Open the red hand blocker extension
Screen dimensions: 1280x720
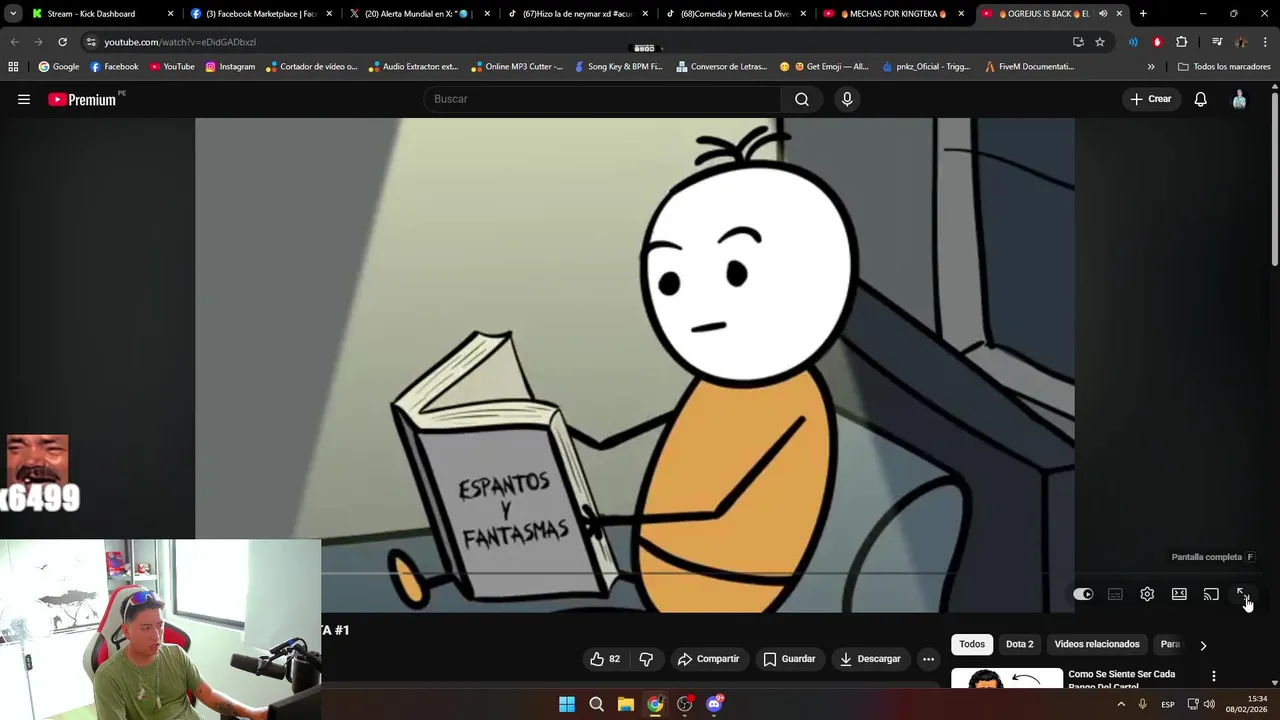pos(1157,42)
